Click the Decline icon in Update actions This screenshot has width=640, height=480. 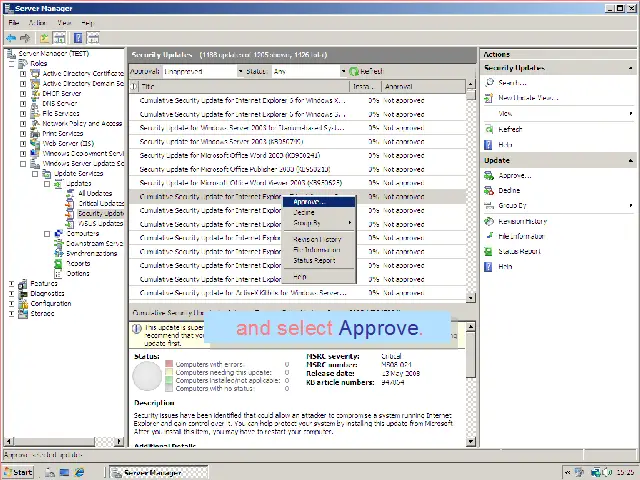coord(489,191)
